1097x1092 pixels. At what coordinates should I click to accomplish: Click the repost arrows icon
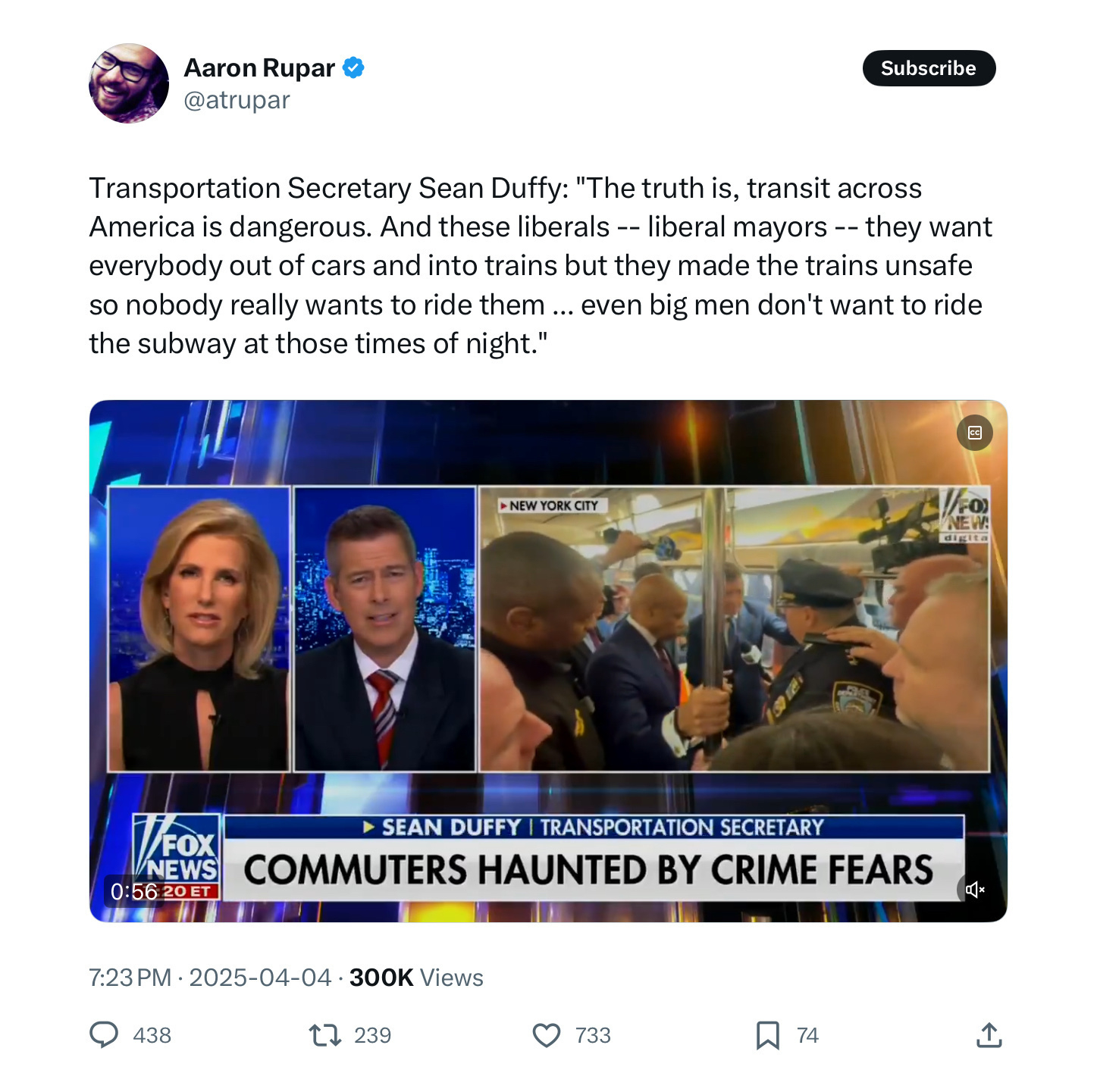(x=325, y=1034)
